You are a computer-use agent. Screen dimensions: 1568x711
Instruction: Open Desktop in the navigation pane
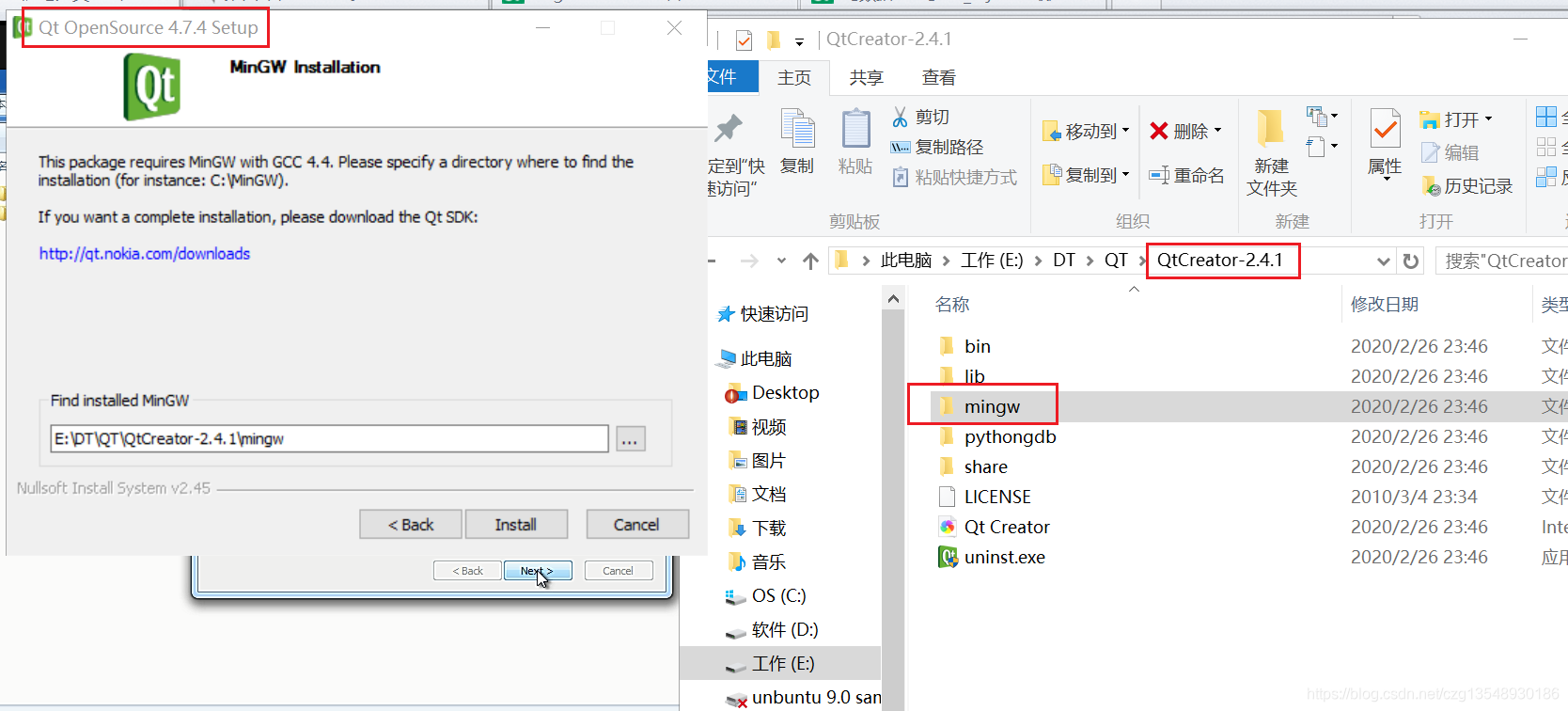773,393
